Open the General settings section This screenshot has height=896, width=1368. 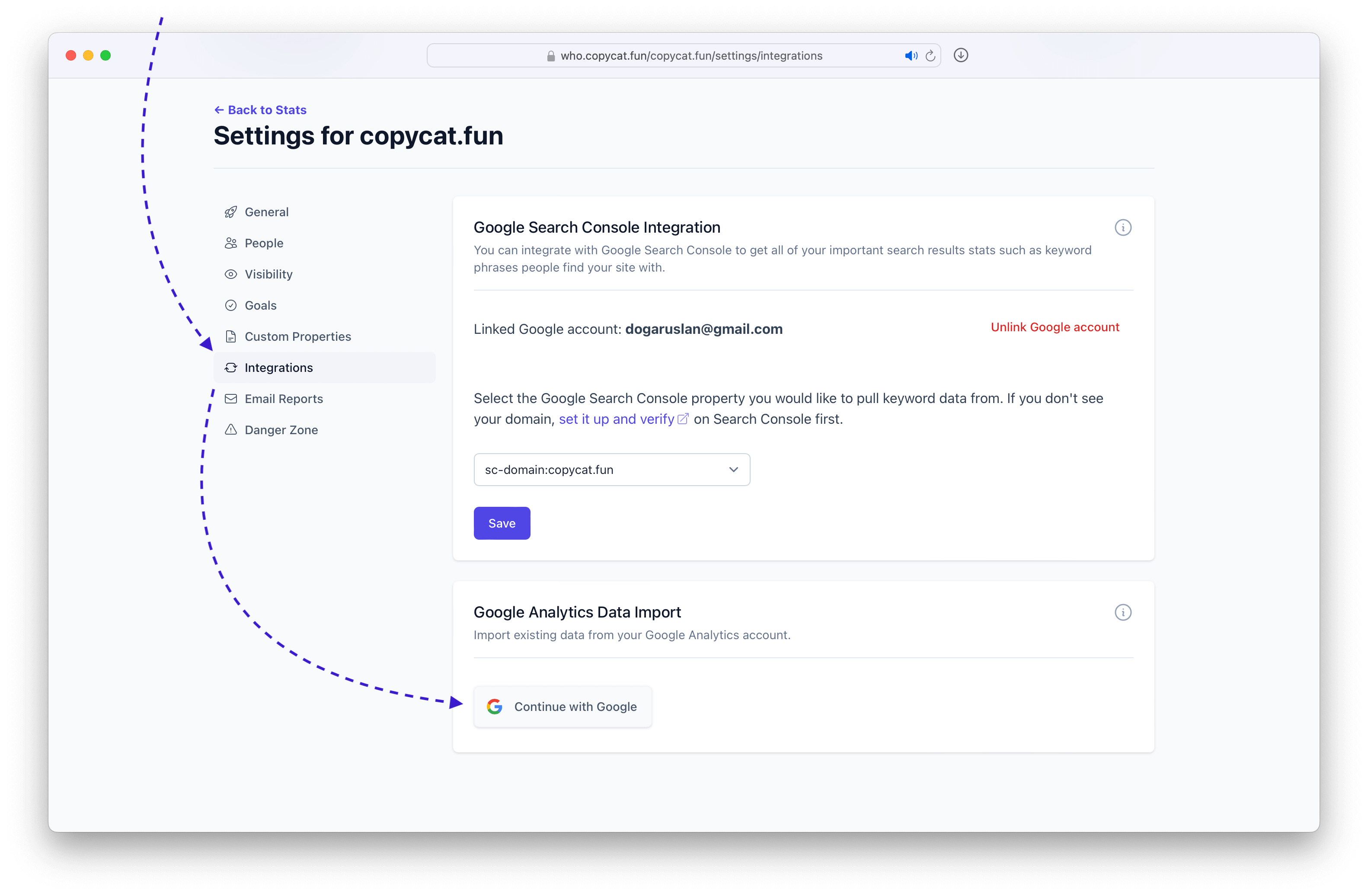[x=324, y=212]
